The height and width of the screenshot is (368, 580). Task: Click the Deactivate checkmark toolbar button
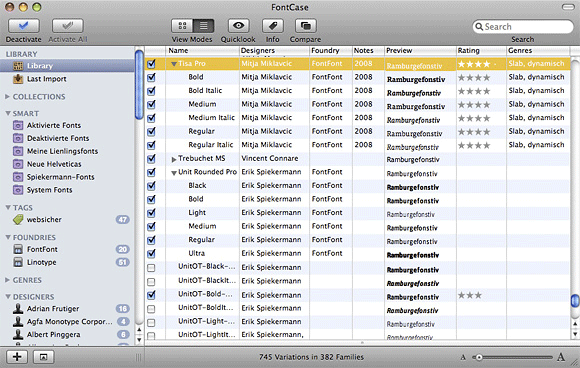pos(23,26)
